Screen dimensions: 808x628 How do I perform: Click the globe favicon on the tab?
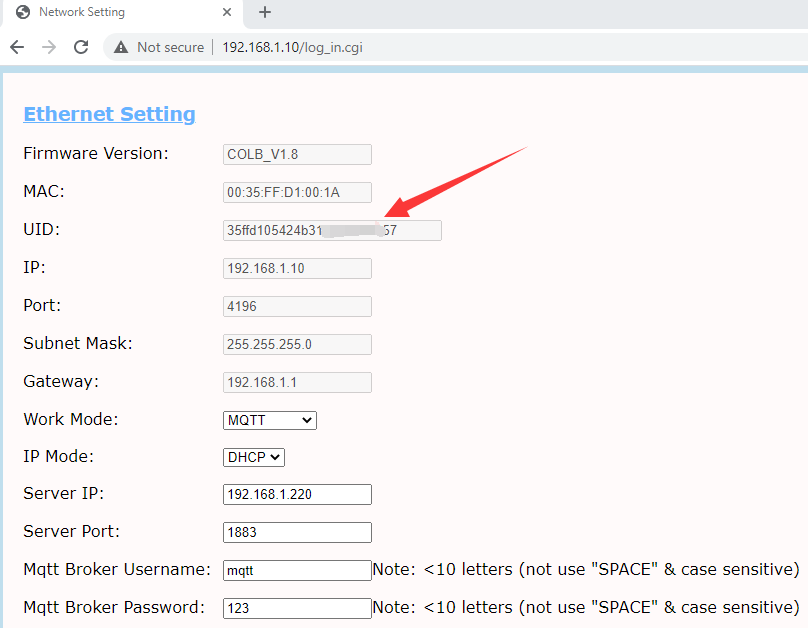coord(23,13)
